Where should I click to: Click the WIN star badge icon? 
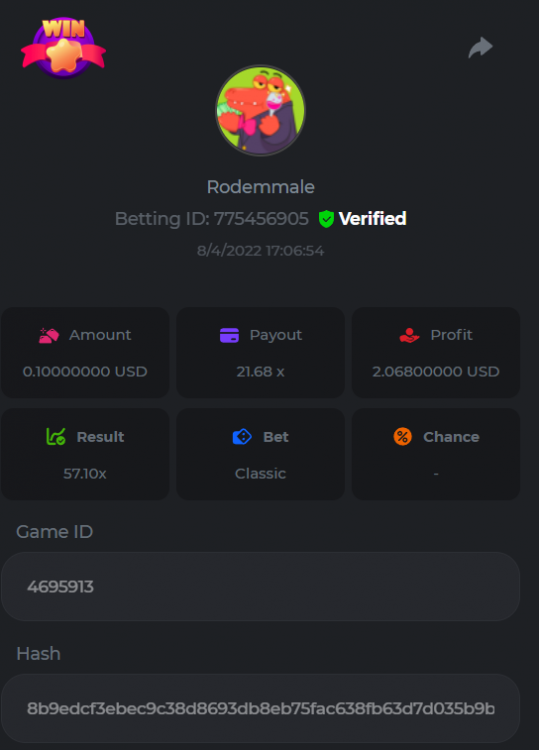pyautogui.click(x=63, y=48)
